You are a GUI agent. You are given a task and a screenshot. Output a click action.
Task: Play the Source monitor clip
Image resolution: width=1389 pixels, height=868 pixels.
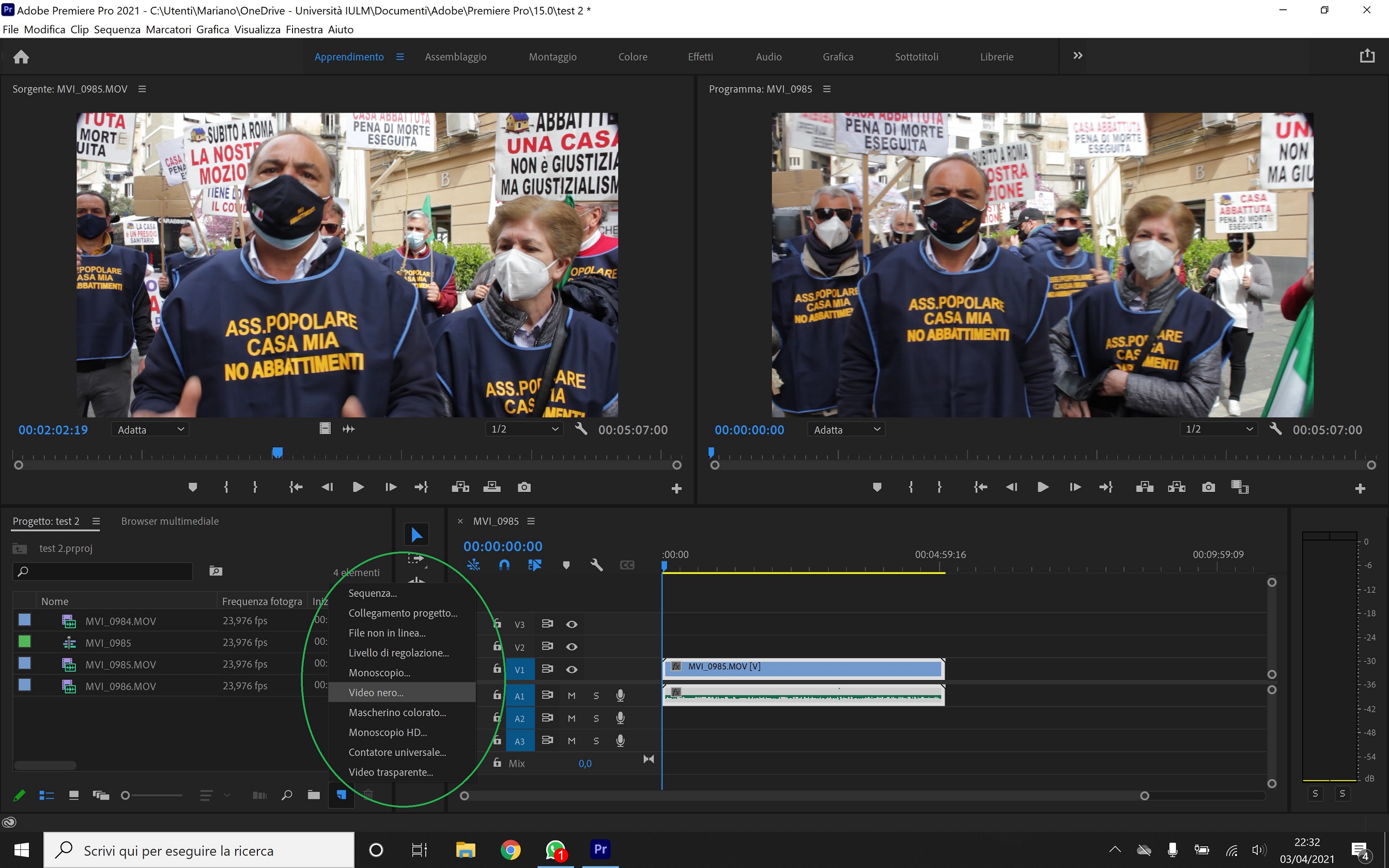358,487
